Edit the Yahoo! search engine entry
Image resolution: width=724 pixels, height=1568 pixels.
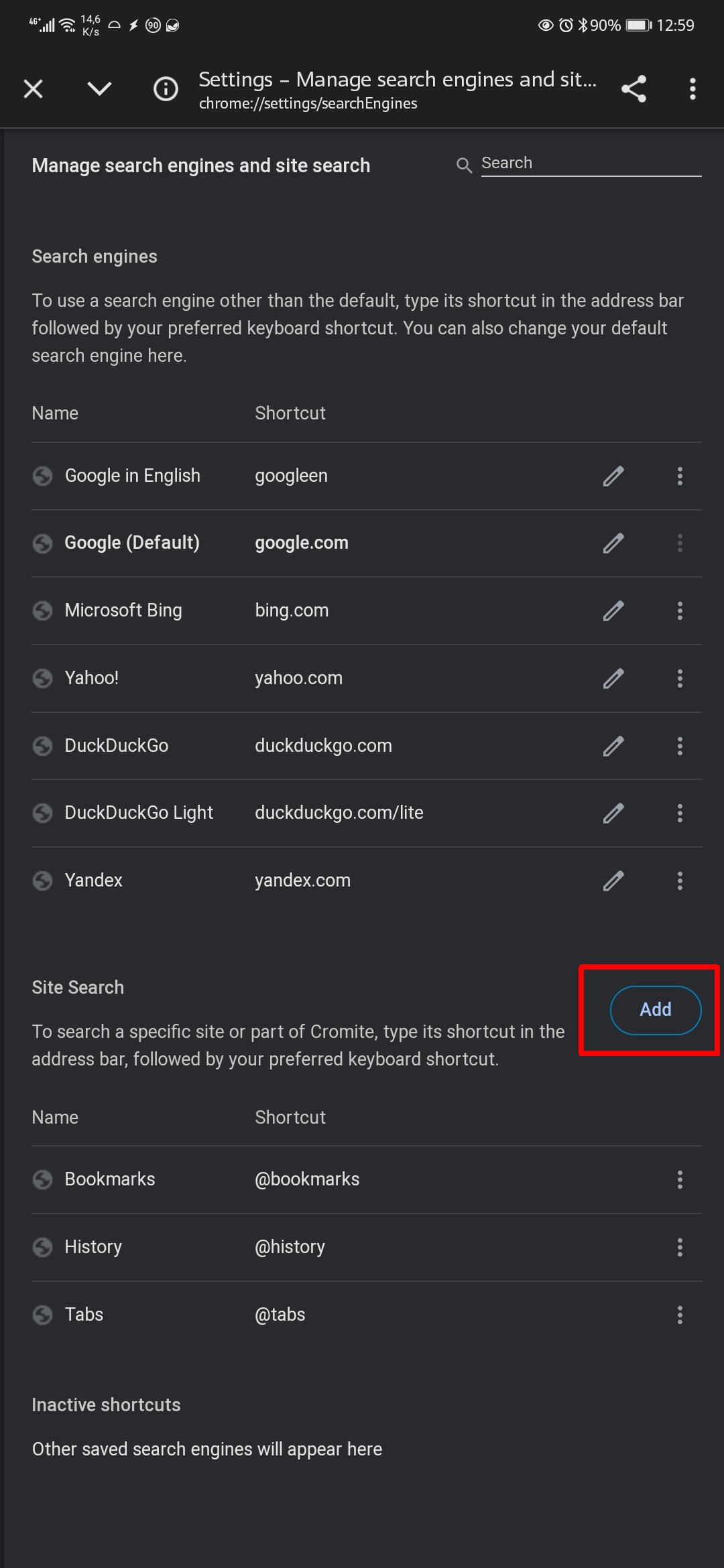(613, 679)
